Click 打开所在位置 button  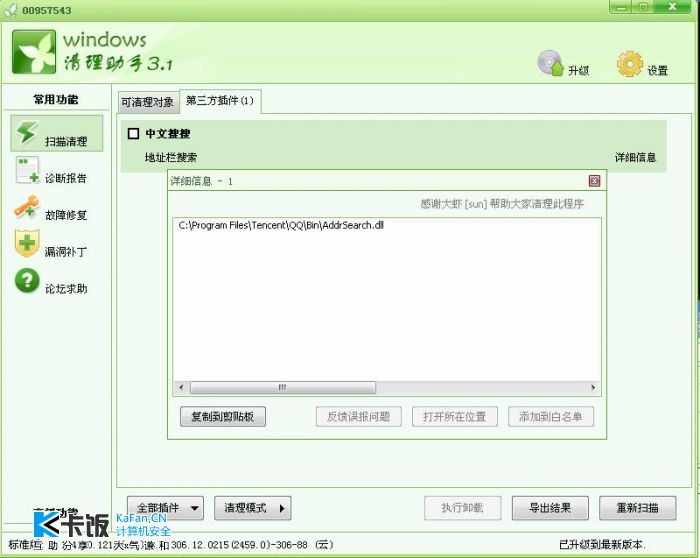coord(454,416)
